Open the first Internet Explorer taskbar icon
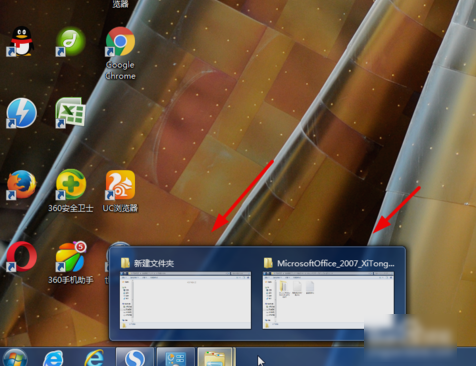The height and width of the screenshot is (366, 476). click(53, 358)
